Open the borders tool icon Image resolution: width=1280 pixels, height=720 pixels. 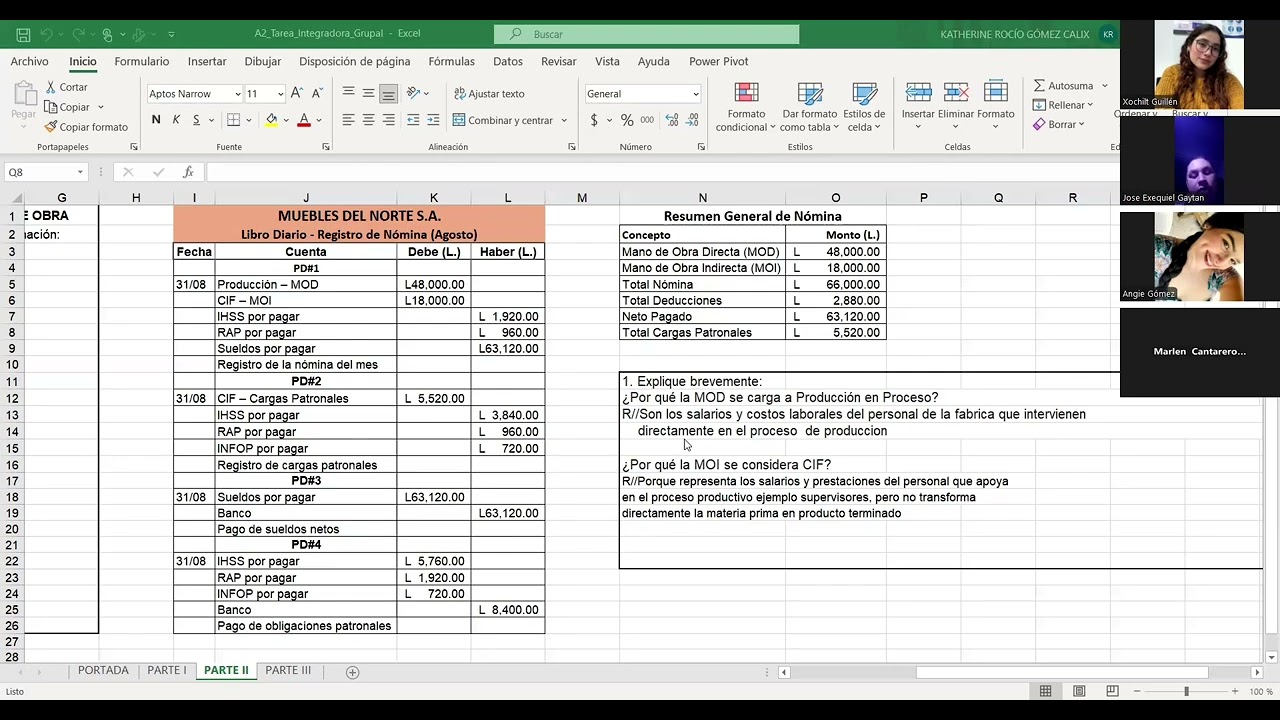[x=233, y=120]
